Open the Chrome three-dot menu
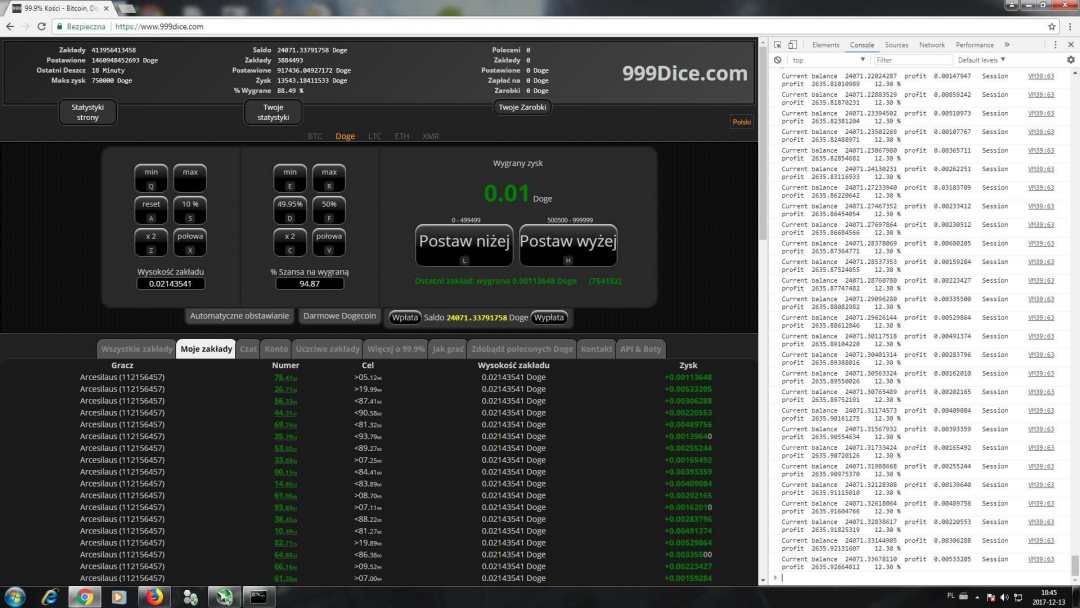This screenshot has width=1080, height=608. [1069, 27]
